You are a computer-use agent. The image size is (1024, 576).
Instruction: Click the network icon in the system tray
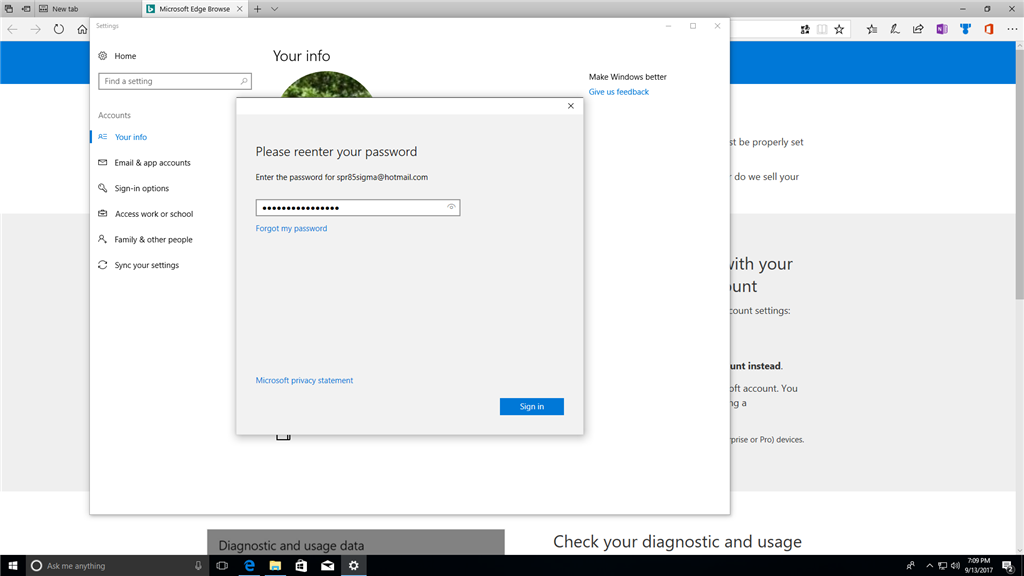(942, 566)
